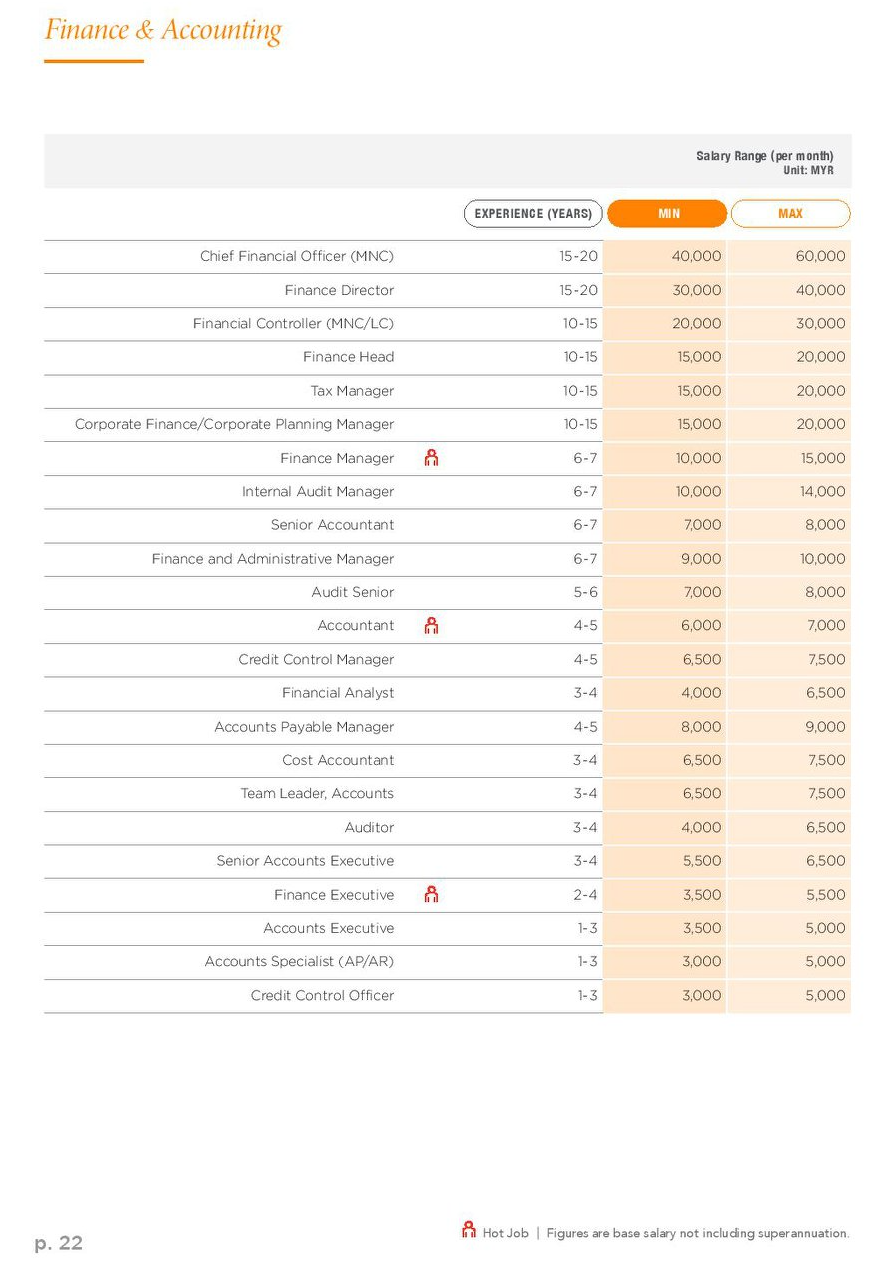Click the Hot Job icon beside Accountant
Viewport: 875px width, 1261px height.
pos(431,625)
